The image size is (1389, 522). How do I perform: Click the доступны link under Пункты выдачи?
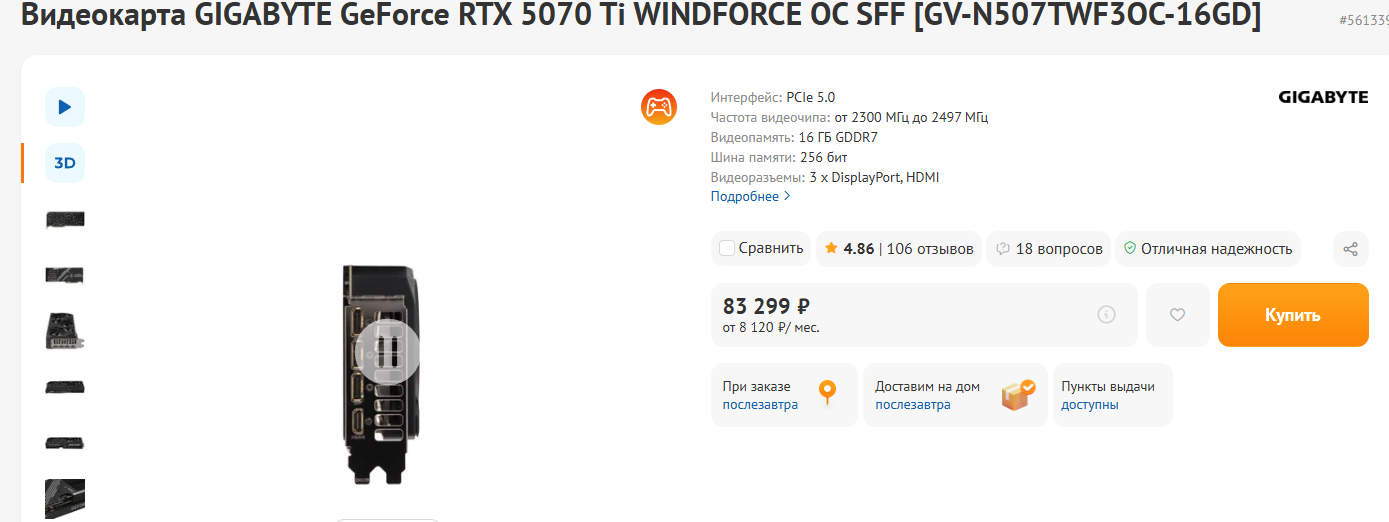coord(1089,405)
